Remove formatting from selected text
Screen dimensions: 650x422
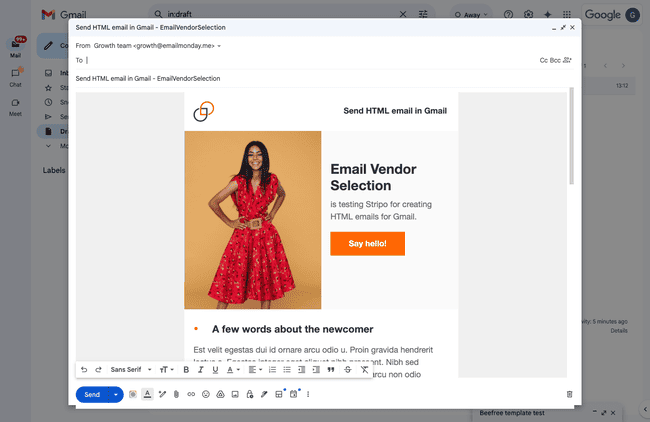(x=364, y=369)
